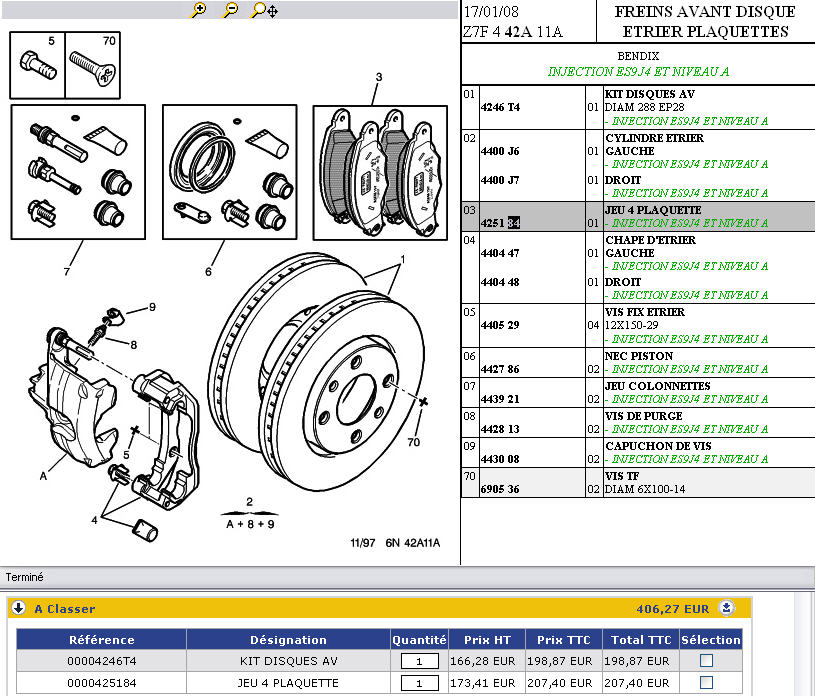Select part reference 4246 T4 in the list
The width and height of the screenshot is (815, 696).
501,107
